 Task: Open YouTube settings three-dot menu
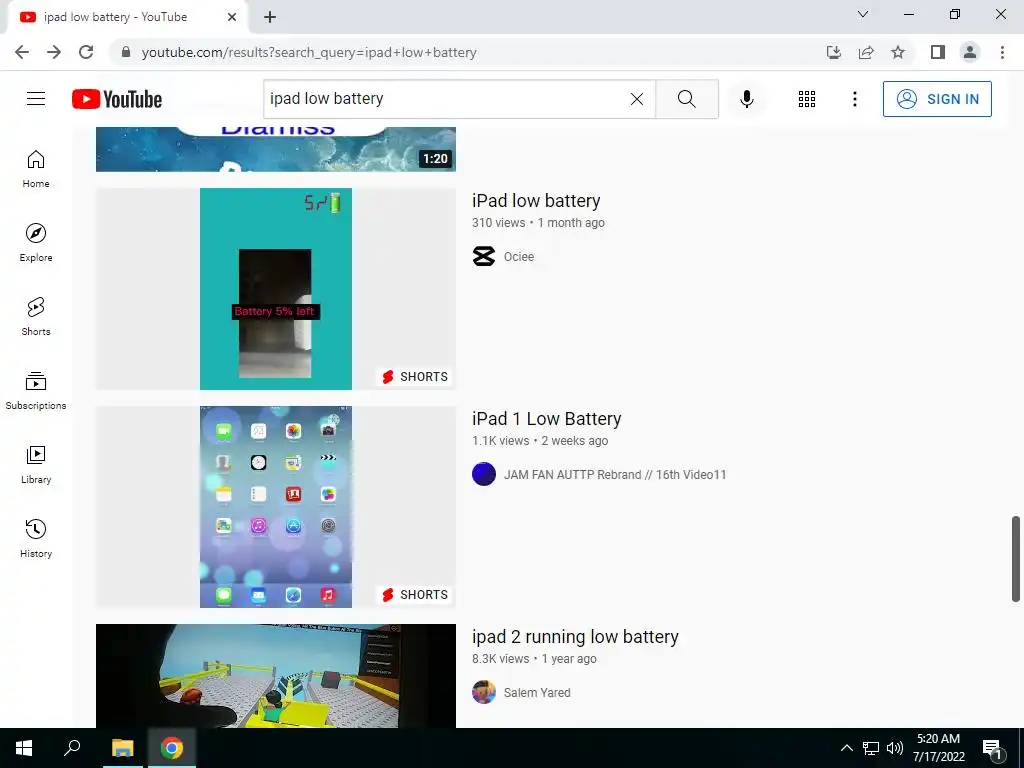[854, 99]
